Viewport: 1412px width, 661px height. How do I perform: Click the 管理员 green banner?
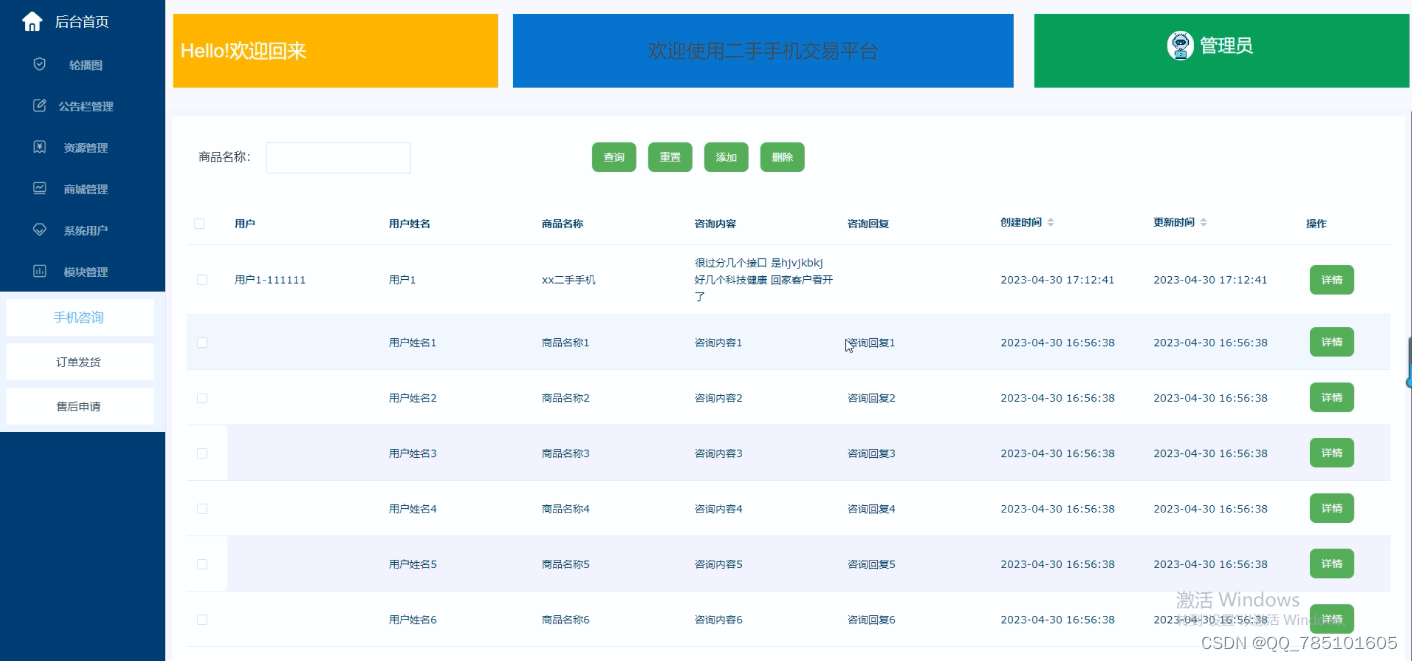click(x=1223, y=51)
